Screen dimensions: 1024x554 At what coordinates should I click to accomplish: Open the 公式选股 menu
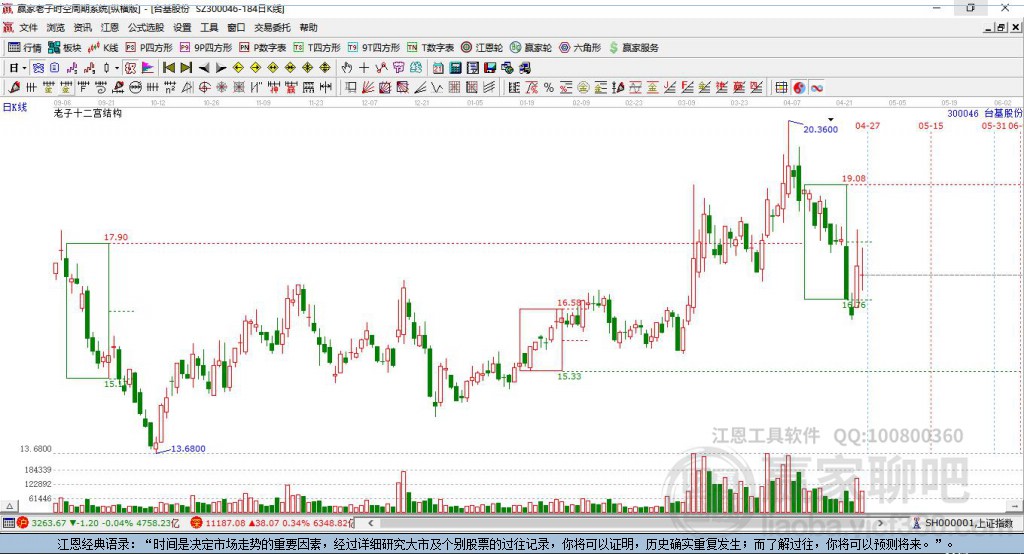pos(146,27)
